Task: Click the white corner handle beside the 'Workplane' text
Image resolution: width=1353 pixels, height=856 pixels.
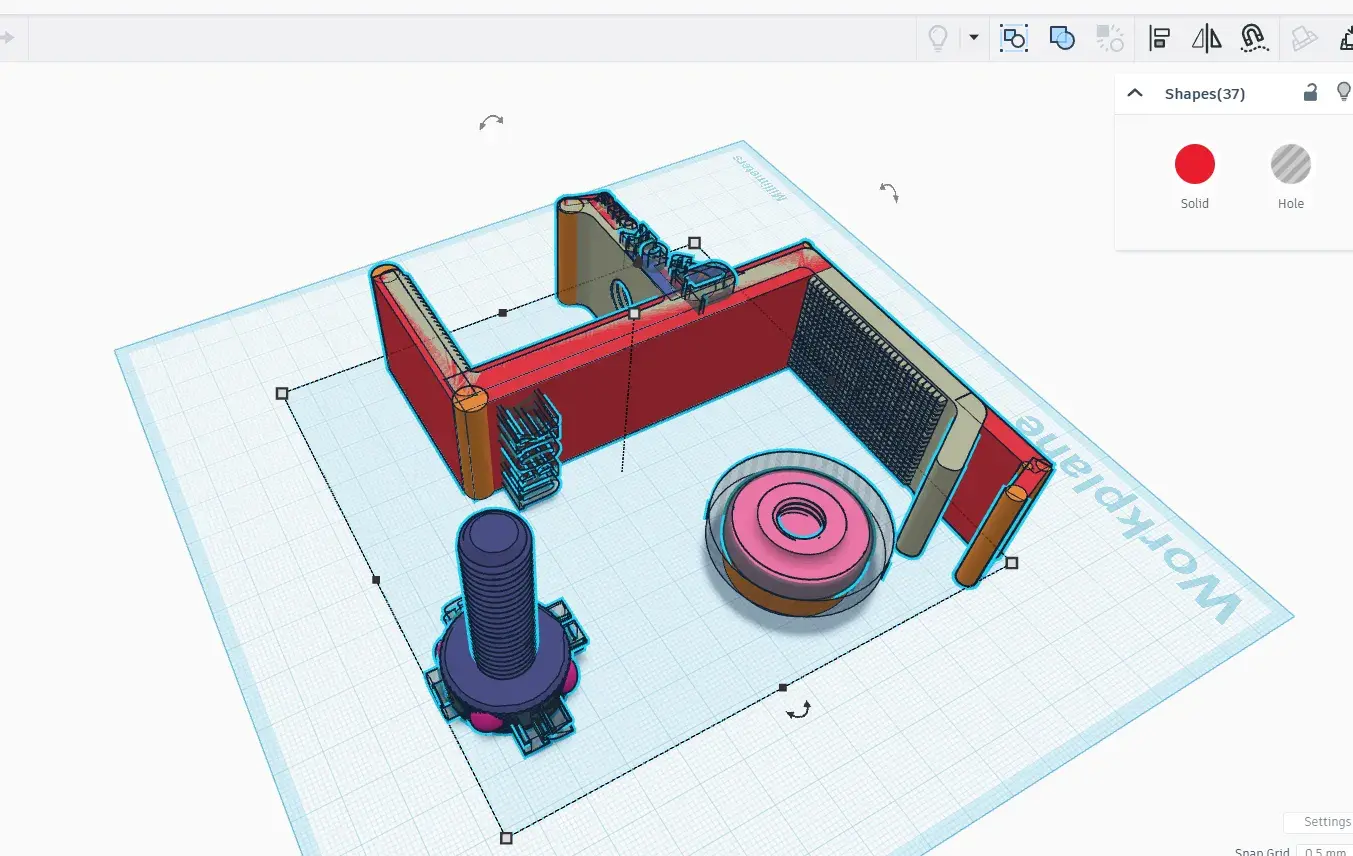Action: pos(1012,563)
